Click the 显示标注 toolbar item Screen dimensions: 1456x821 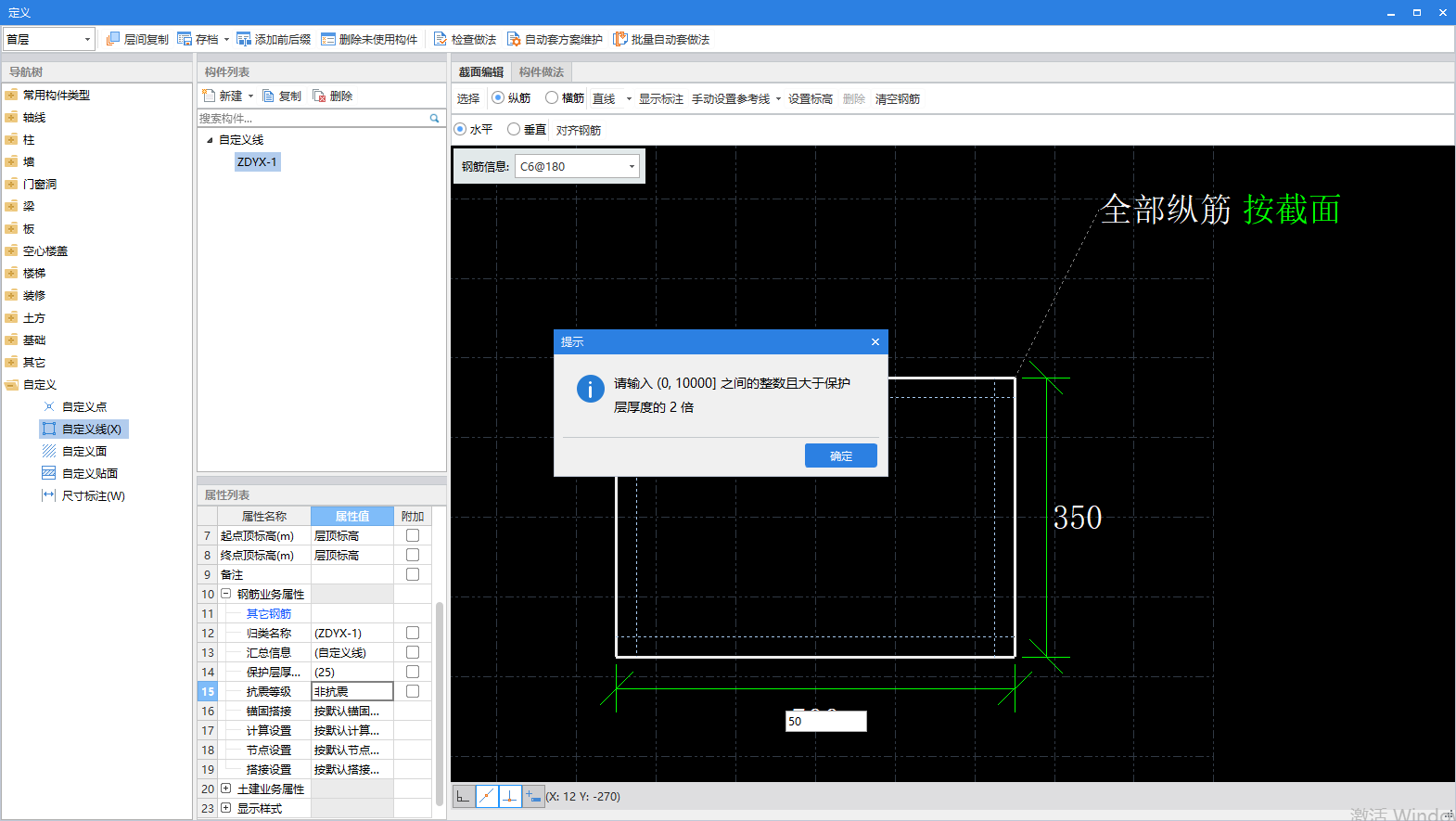tap(661, 98)
